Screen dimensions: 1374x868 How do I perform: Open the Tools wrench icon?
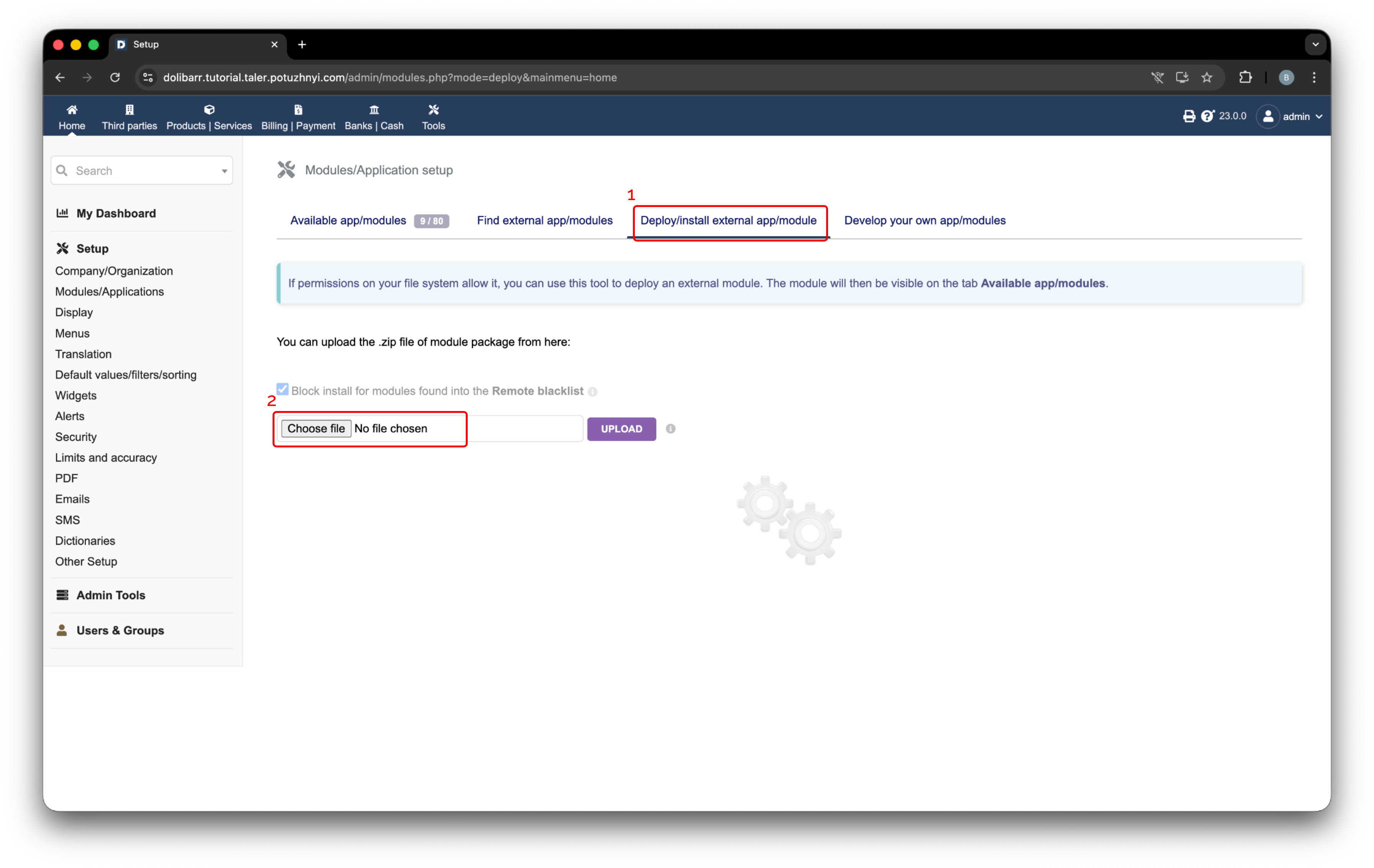click(433, 110)
